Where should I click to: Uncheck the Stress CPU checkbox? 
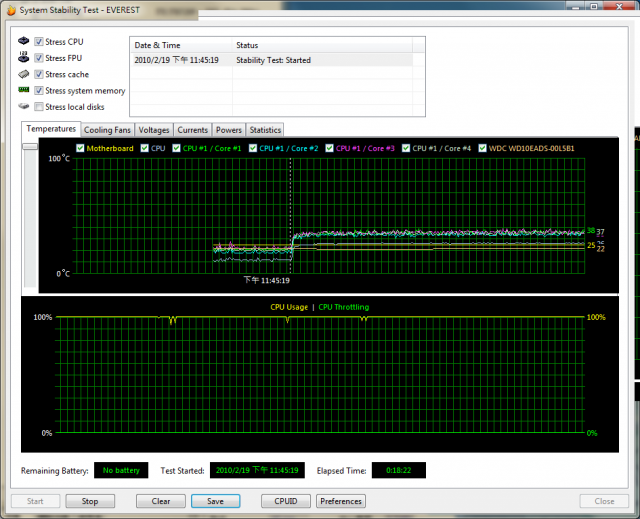click(39, 42)
